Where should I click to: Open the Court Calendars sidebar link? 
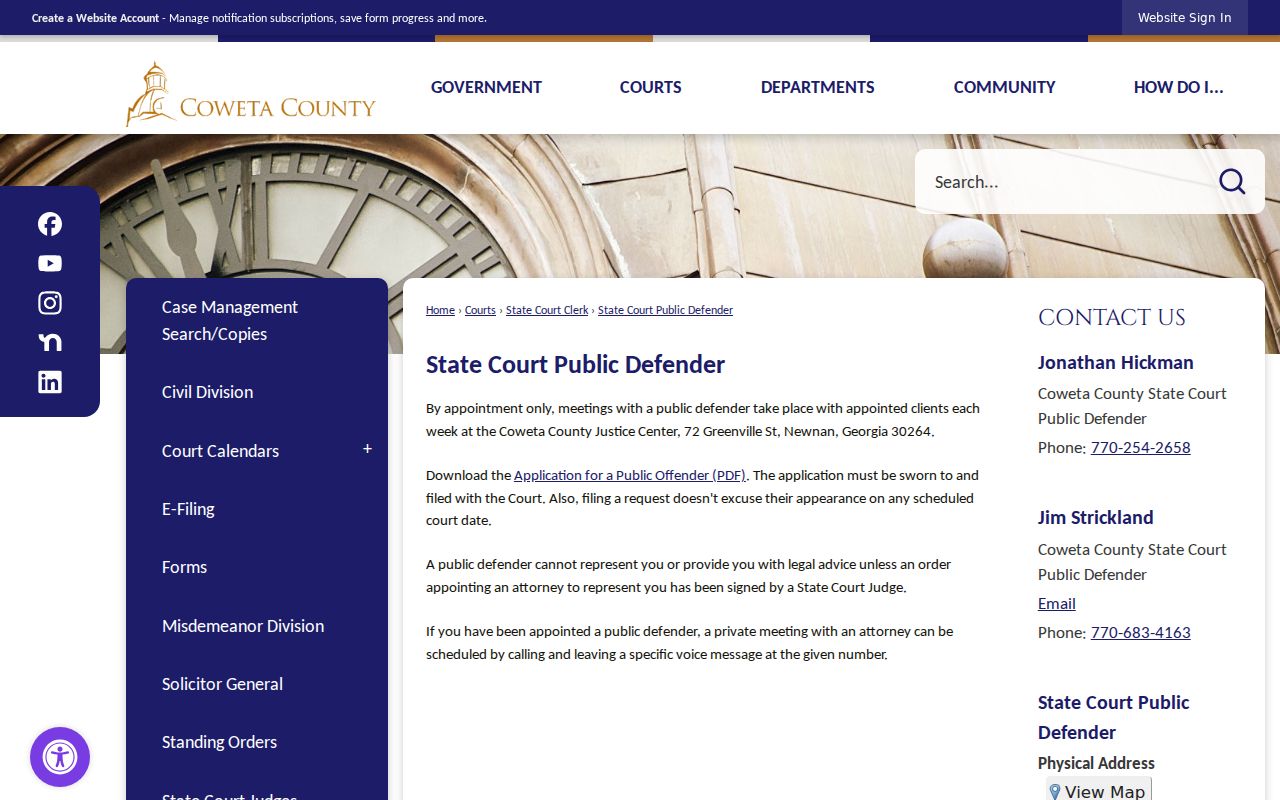click(x=220, y=451)
